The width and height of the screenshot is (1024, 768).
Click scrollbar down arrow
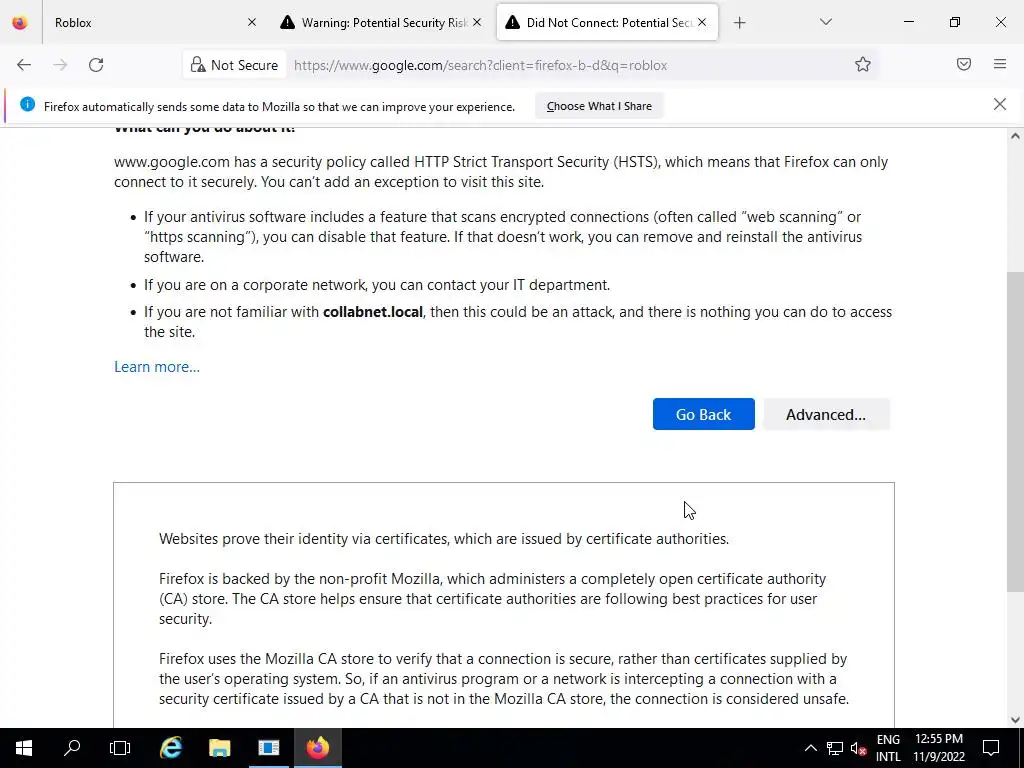pyautogui.click(x=1015, y=720)
